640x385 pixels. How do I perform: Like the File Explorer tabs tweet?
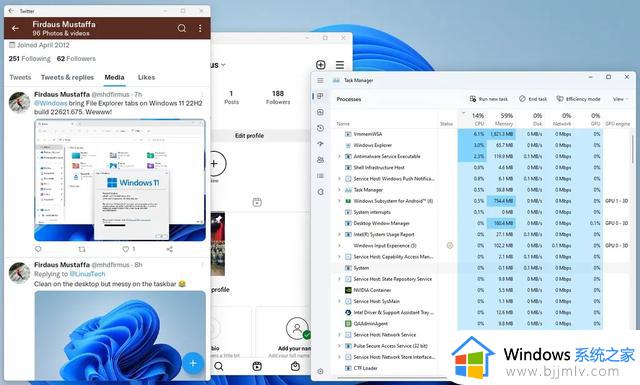tap(126, 249)
